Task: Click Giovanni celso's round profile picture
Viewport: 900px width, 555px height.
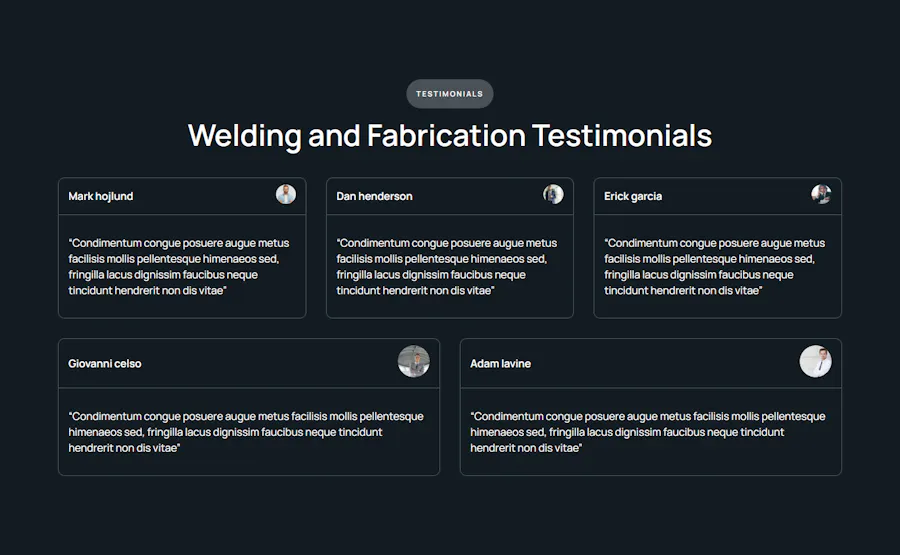Action: [414, 361]
